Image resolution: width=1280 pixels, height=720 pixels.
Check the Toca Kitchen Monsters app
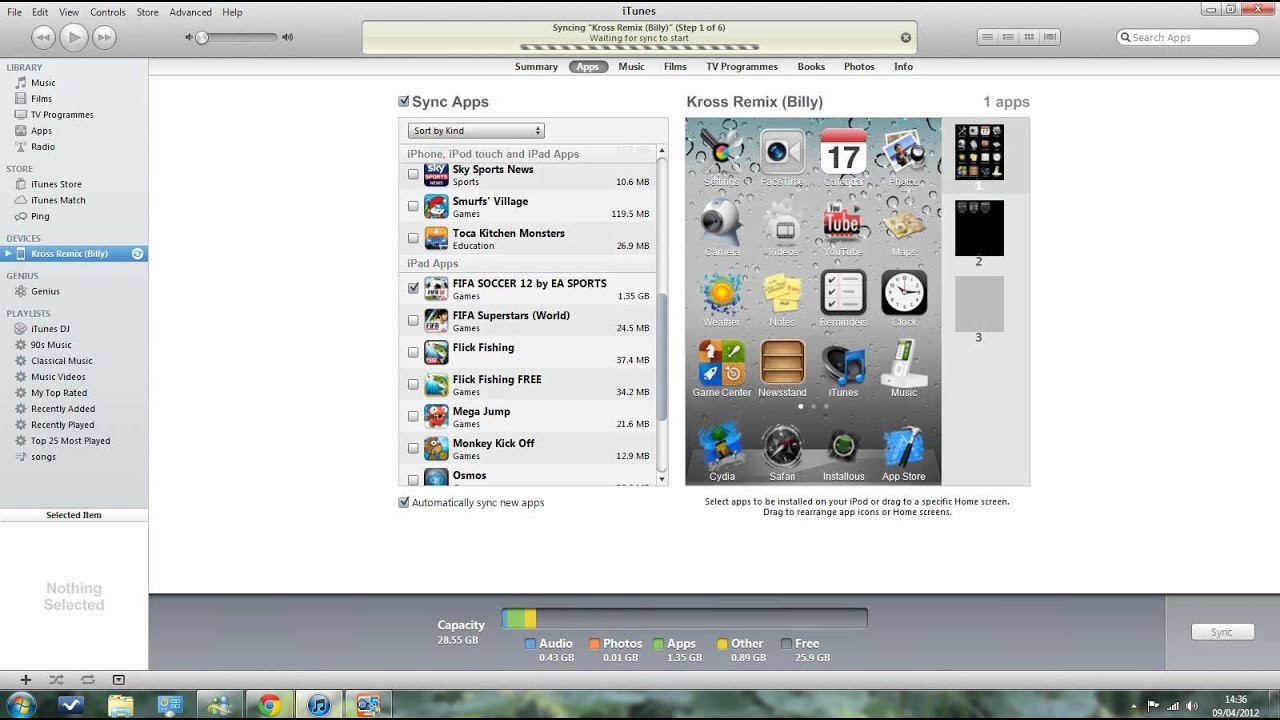[x=413, y=238]
